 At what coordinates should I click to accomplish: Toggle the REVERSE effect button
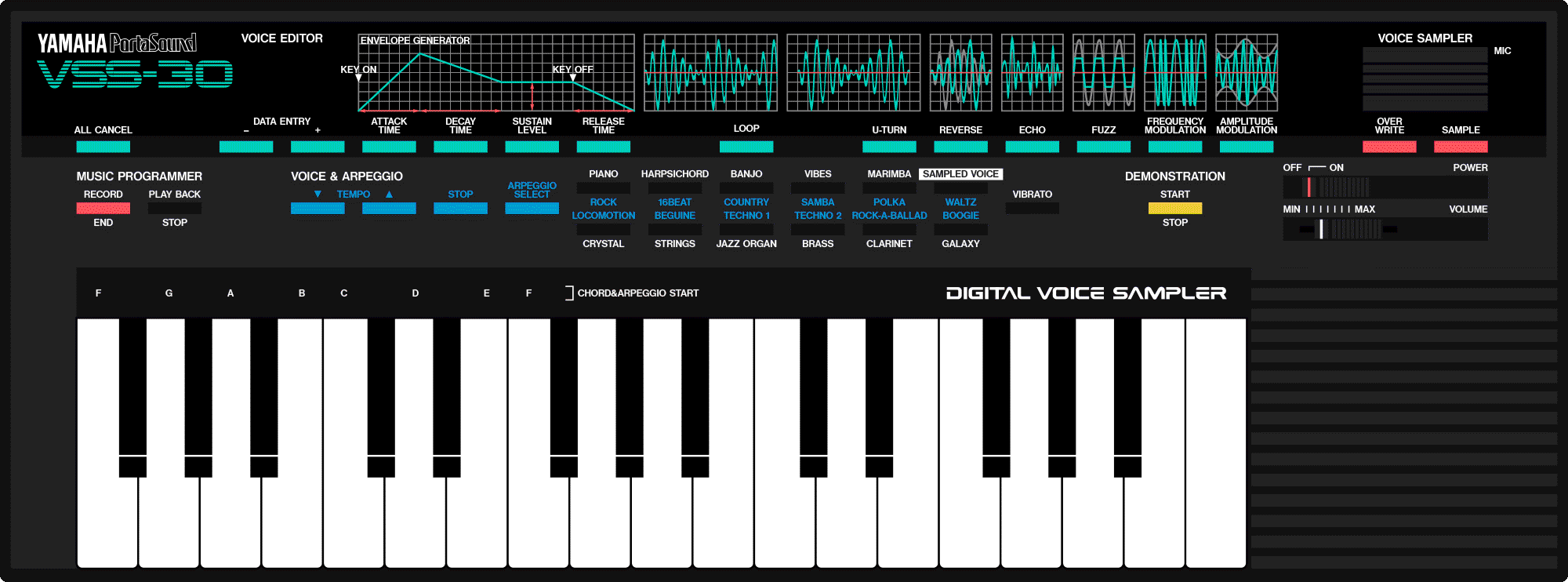click(x=960, y=147)
